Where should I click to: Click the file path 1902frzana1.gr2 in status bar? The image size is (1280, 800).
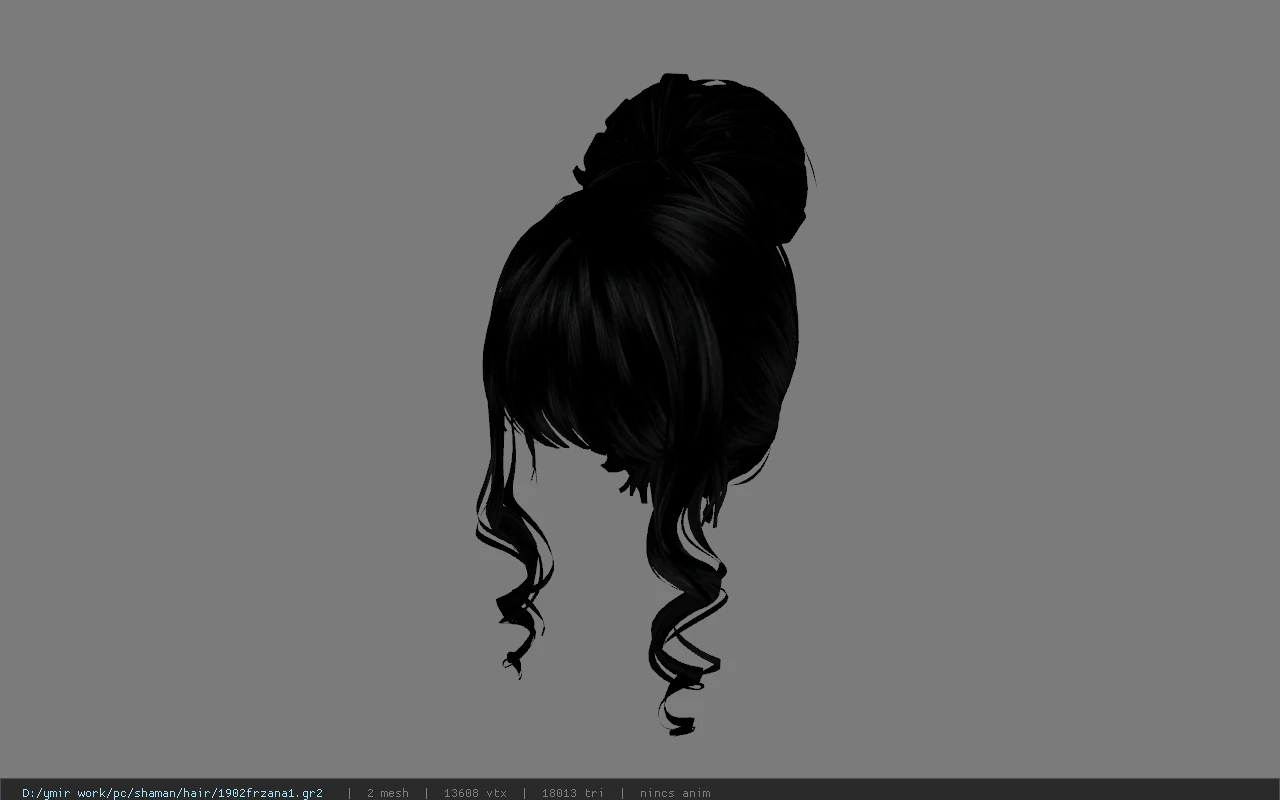172,793
